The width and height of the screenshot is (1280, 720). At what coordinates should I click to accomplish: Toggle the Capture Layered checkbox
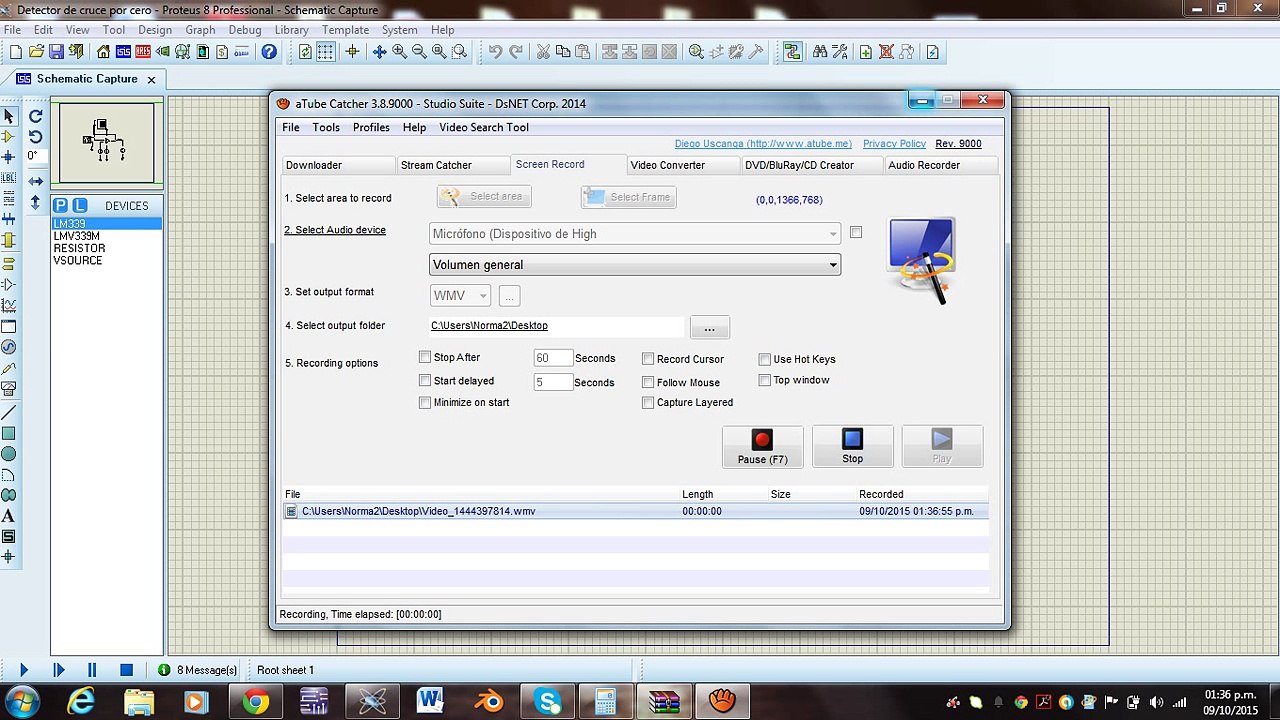point(648,402)
